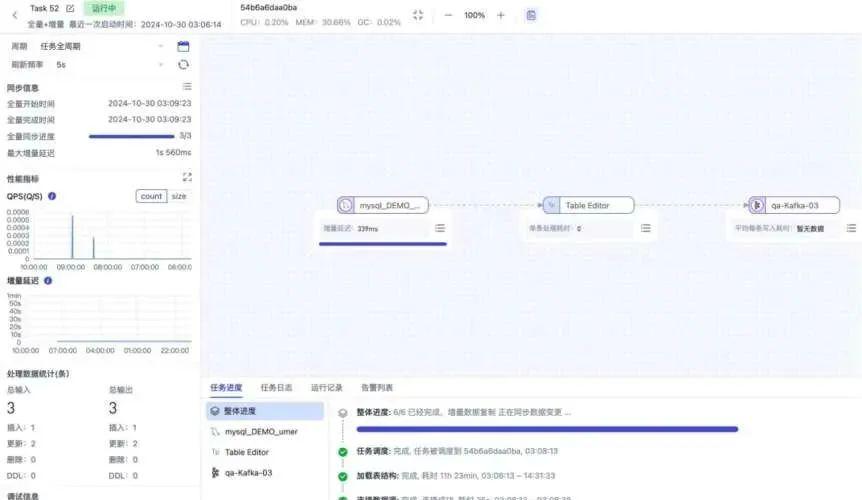Select qa-Kafka-03 in the progress list
862x500 pixels.
coord(265,473)
